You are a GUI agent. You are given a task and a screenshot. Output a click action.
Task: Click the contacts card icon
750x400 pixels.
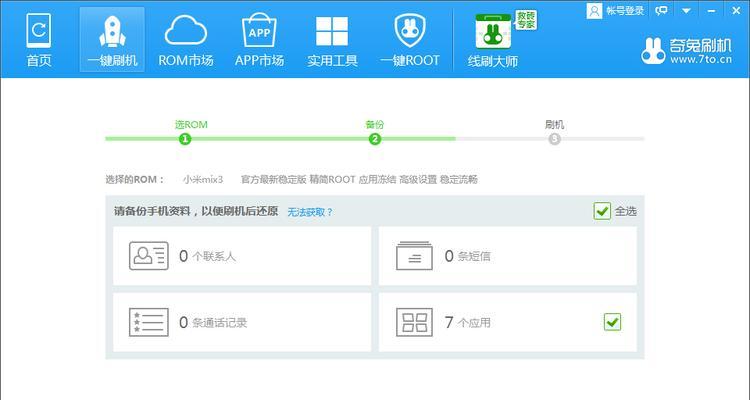[x=149, y=256]
